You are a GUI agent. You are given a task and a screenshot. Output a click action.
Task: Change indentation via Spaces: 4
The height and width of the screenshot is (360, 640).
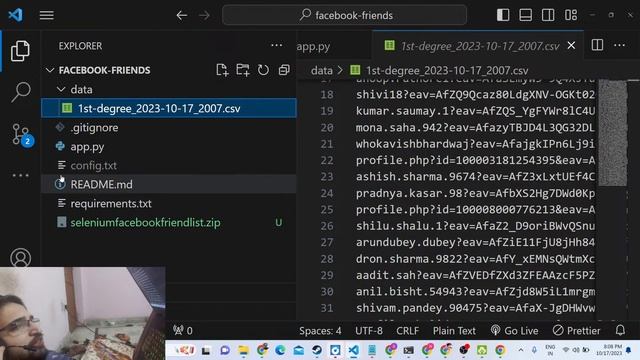pos(320,331)
